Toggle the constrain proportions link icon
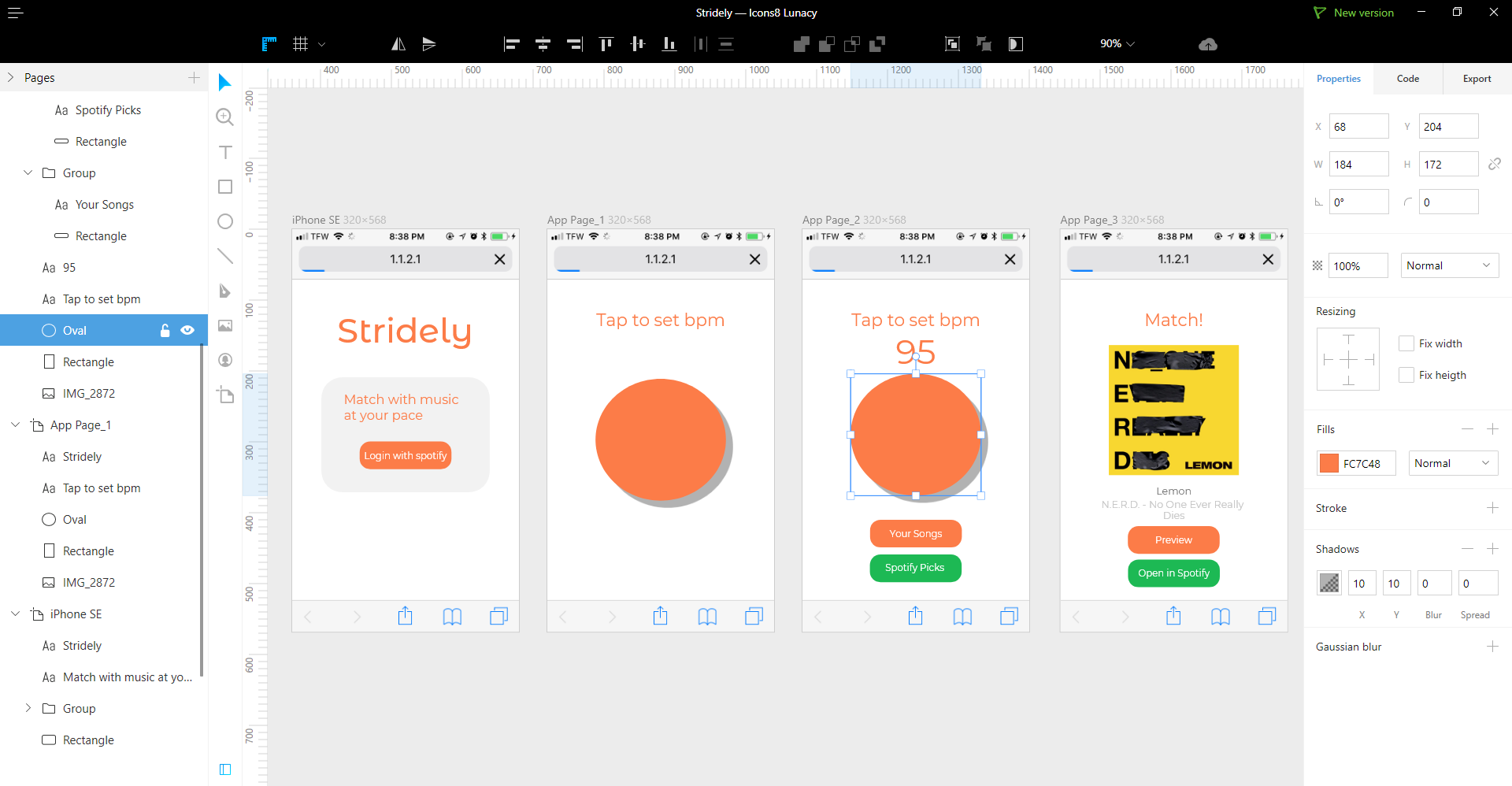The height and width of the screenshot is (786, 1512). (x=1495, y=164)
